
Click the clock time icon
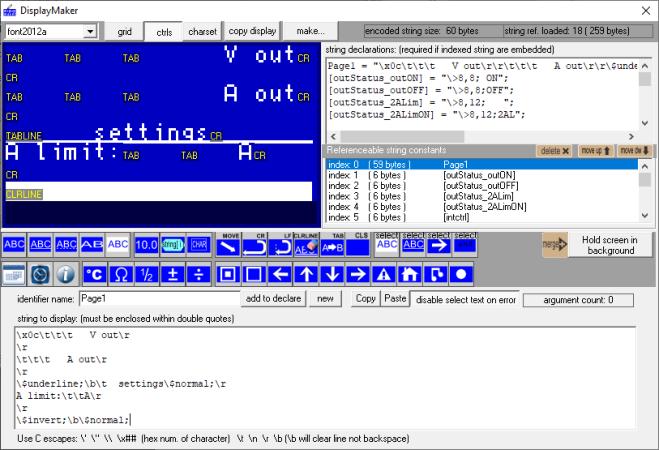[x=40, y=274]
